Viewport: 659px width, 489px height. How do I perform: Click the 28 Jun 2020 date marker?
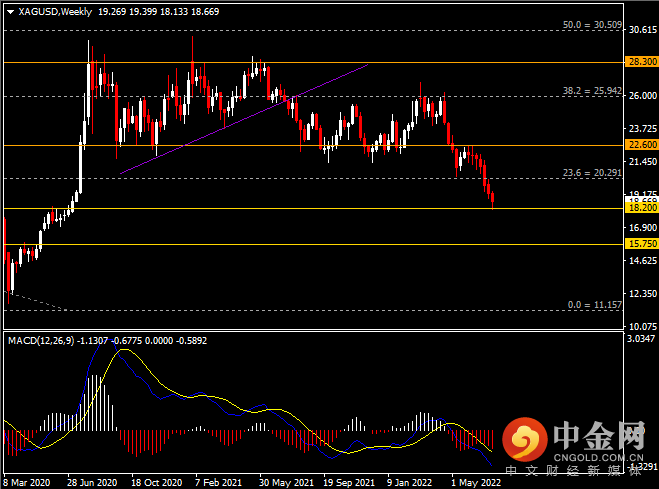tap(92, 483)
